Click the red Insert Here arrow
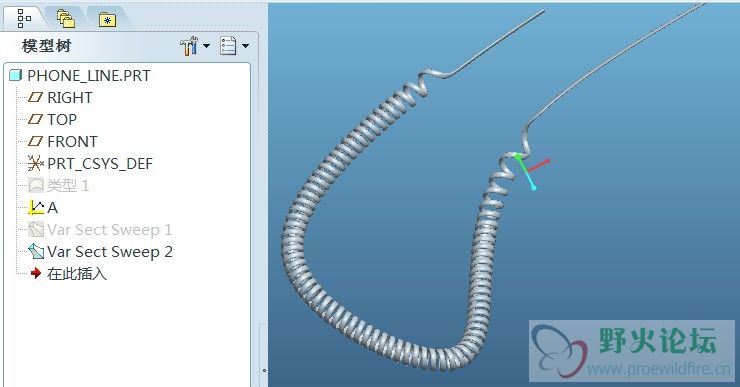This screenshot has width=740, height=387. [36, 273]
